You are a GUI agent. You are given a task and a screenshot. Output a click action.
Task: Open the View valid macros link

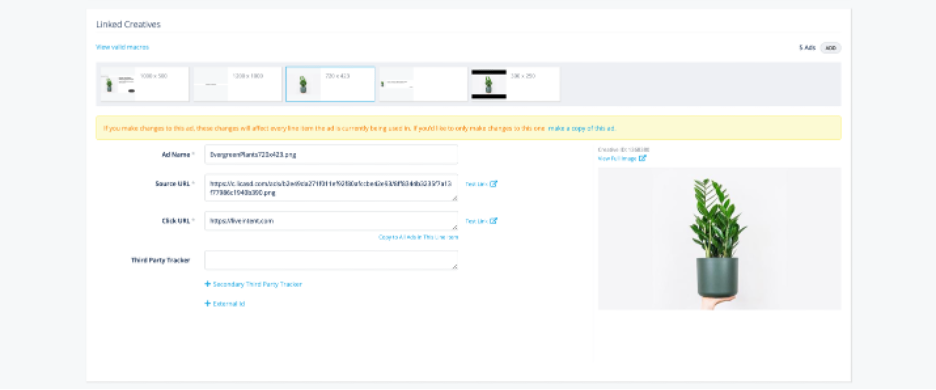pyautogui.click(x=122, y=47)
